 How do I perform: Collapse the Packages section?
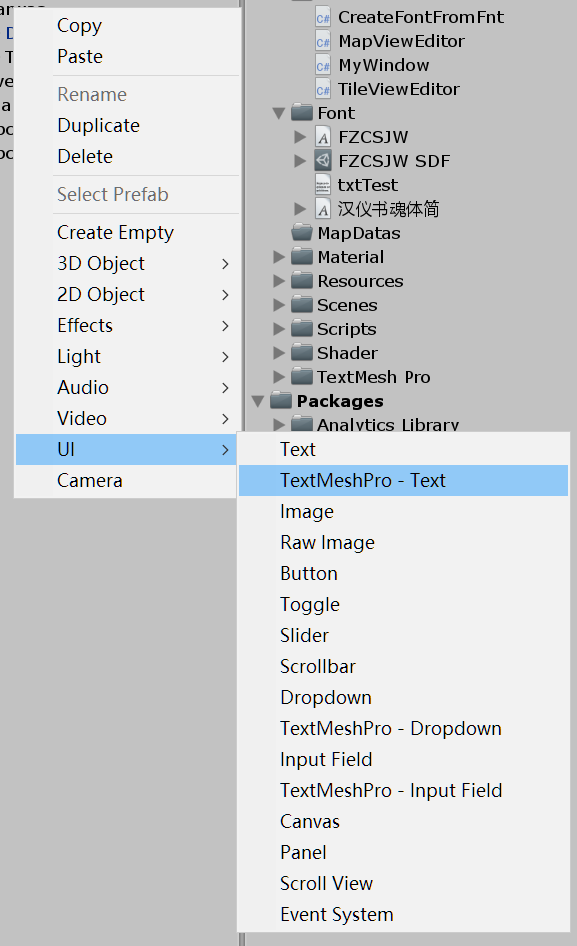tap(258, 401)
